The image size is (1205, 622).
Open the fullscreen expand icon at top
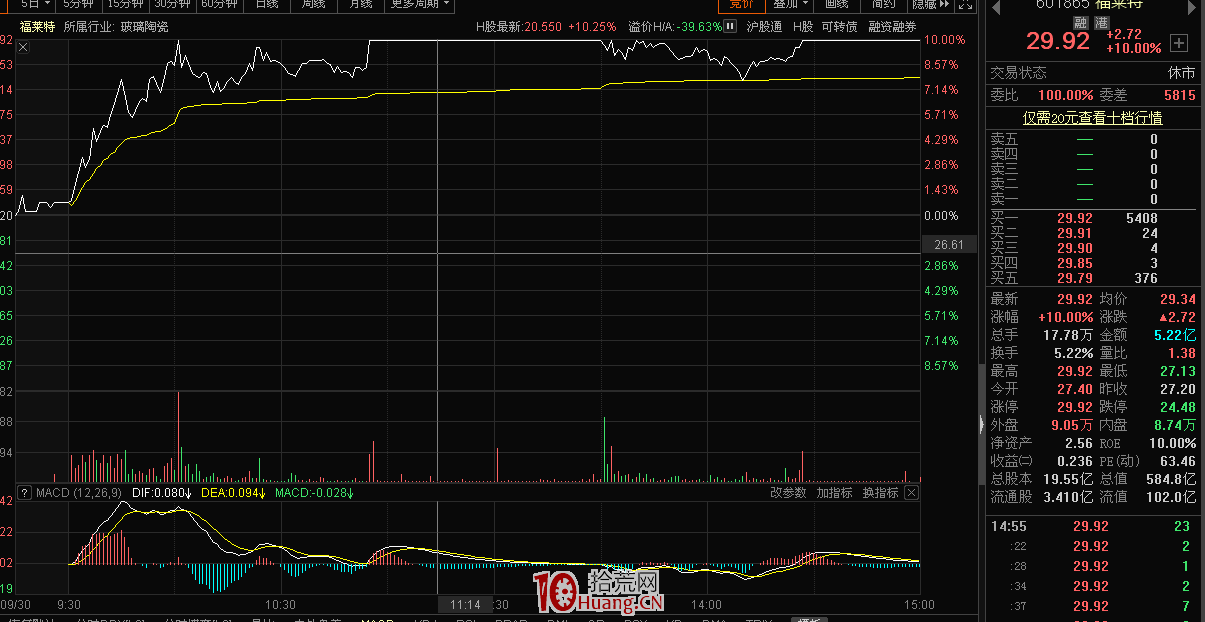point(965,5)
